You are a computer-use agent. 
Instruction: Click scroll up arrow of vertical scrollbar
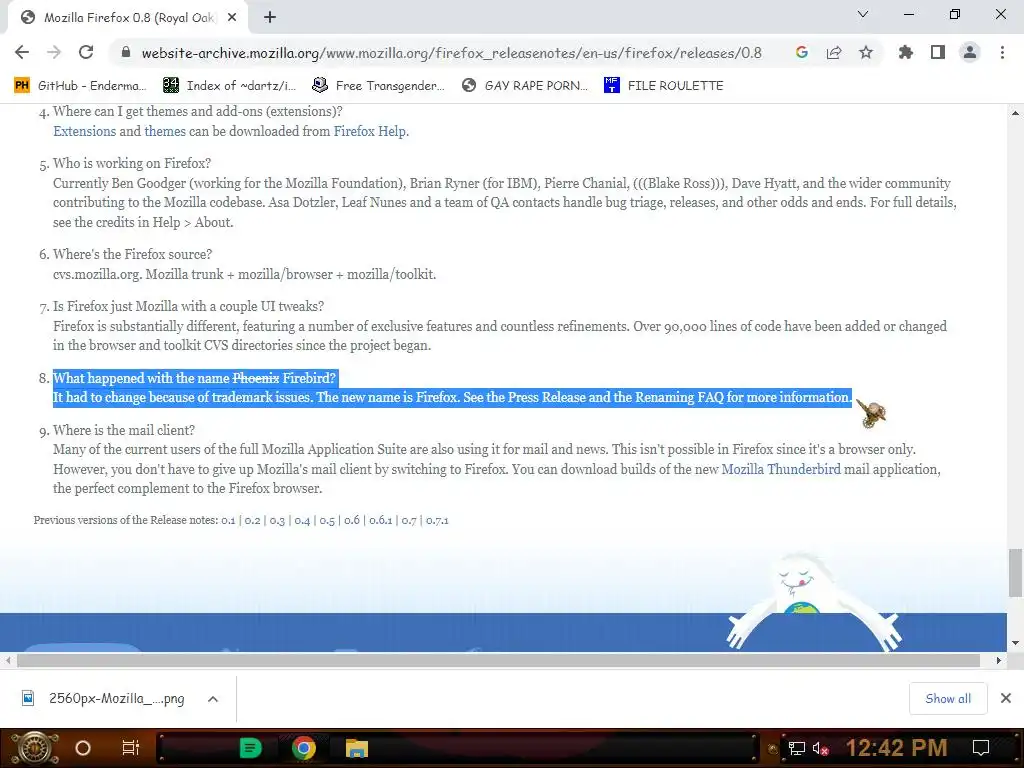tap(1015, 113)
